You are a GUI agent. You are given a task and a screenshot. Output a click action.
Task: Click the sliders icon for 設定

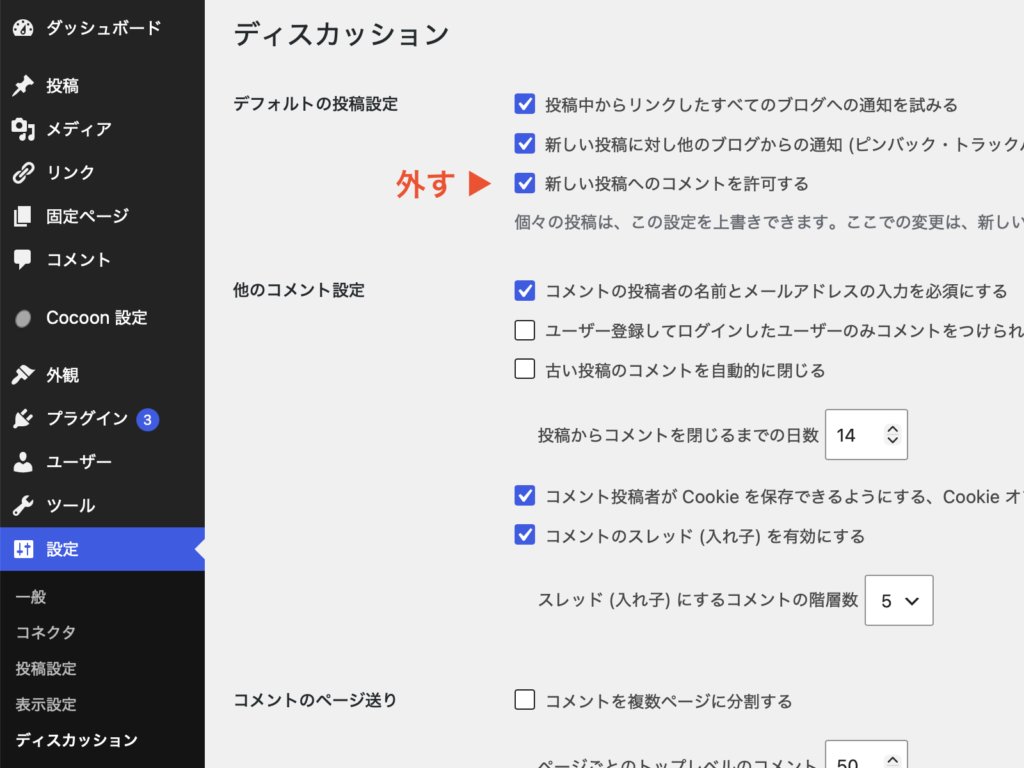tap(24, 549)
